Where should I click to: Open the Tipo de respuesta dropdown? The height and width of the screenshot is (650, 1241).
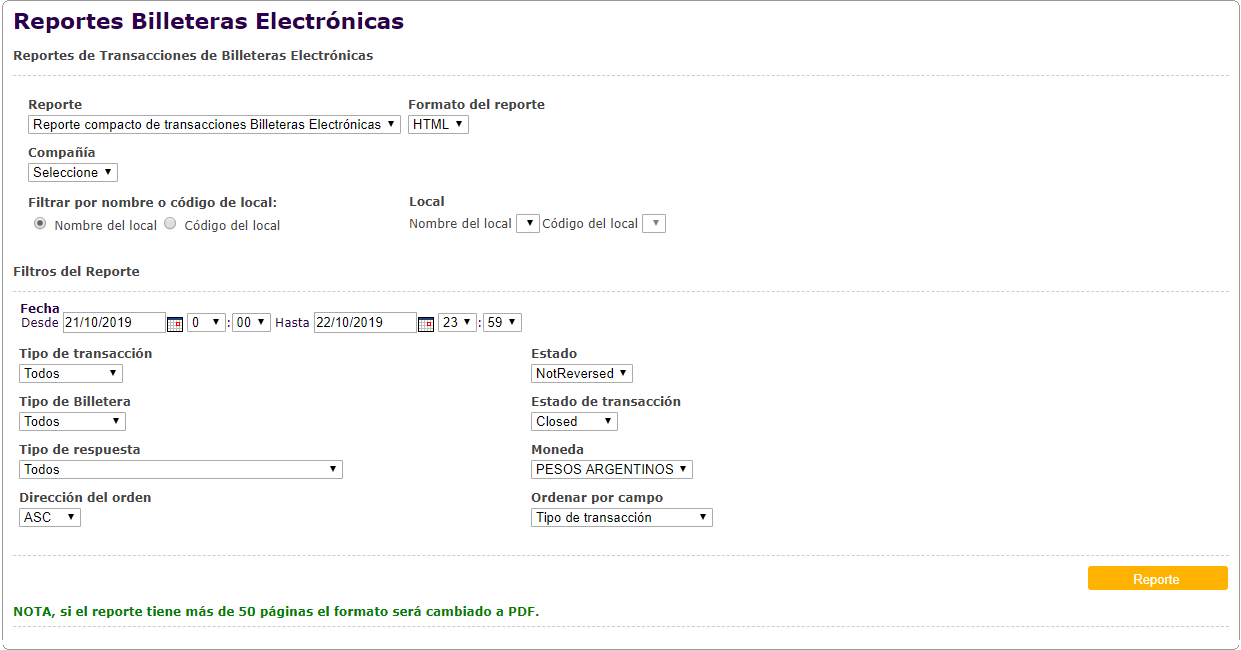click(181, 470)
